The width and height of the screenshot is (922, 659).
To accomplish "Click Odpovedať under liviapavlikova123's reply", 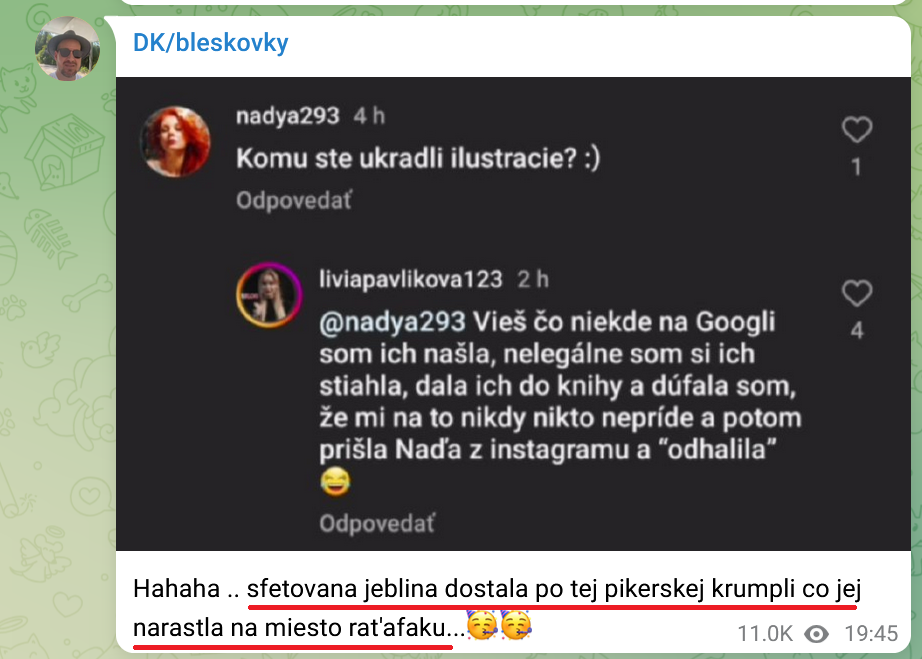I will tap(377, 523).
